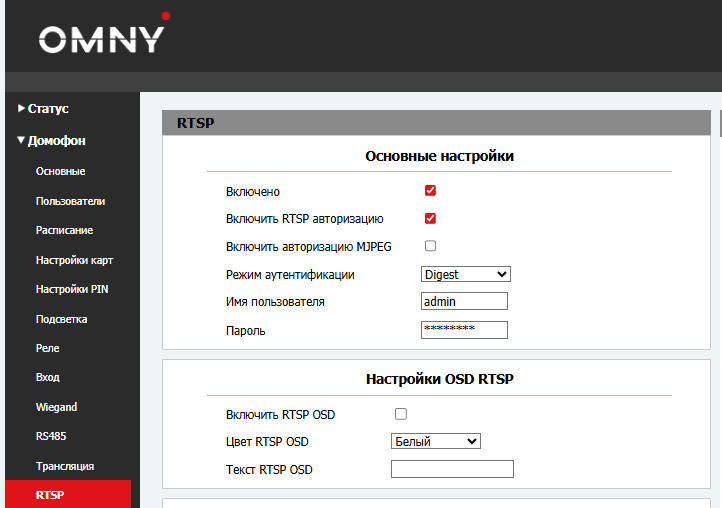722x508 pixels.
Task: Open the Трансляция page
Action: click(x=65, y=466)
